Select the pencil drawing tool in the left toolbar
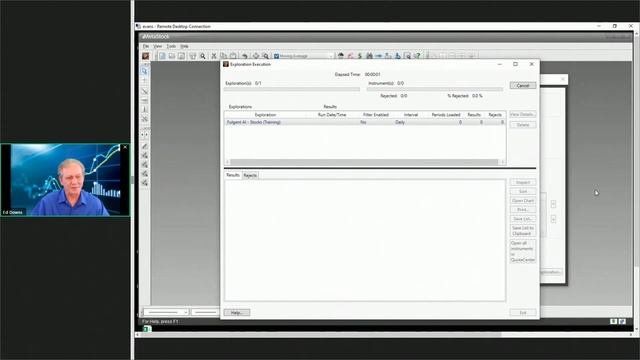Image resolution: width=640 pixels, height=360 pixels. click(x=144, y=146)
